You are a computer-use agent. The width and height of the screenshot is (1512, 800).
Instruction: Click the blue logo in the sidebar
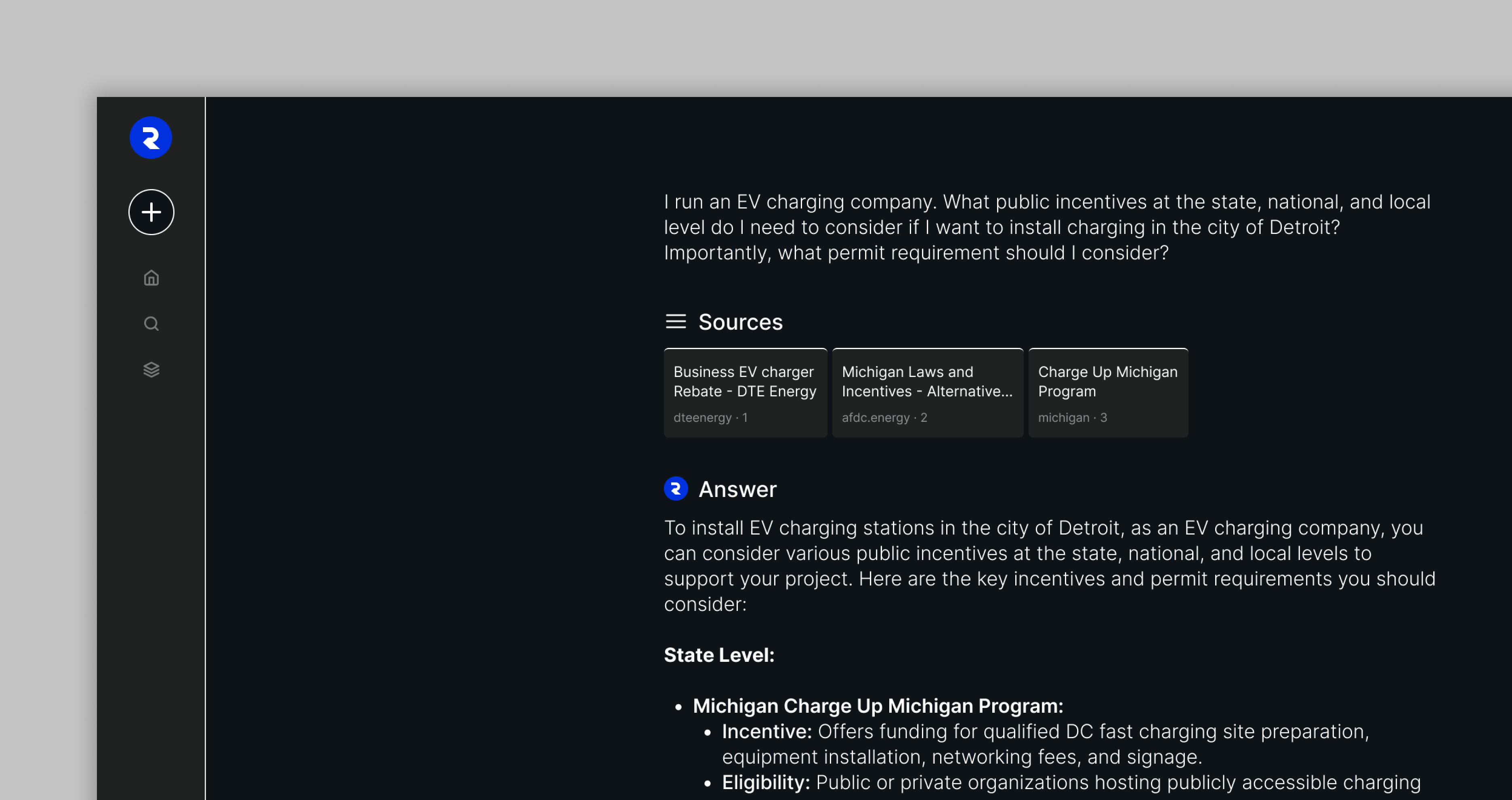coord(151,138)
